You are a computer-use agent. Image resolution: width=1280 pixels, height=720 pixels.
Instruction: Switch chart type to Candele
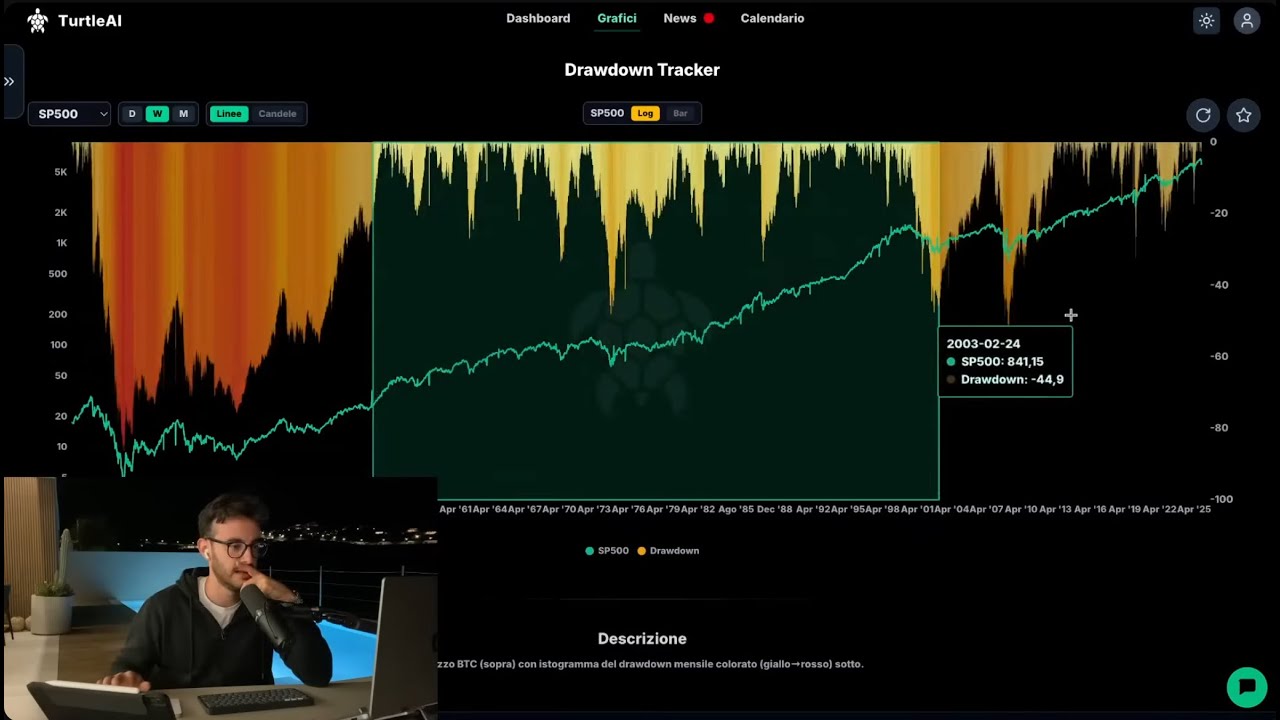pos(277,114)
